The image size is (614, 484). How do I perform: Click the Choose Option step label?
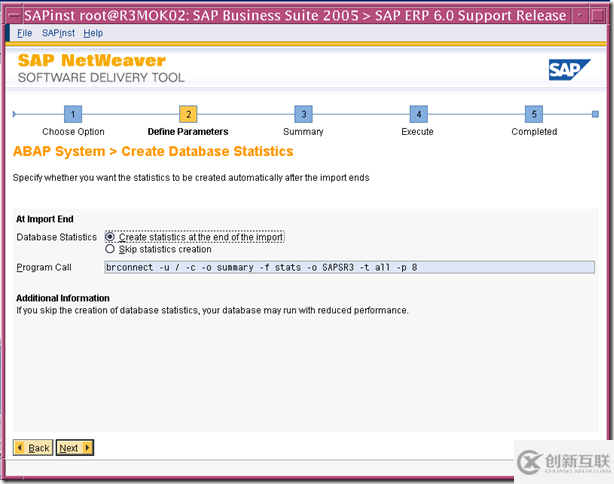click(73, 132)
